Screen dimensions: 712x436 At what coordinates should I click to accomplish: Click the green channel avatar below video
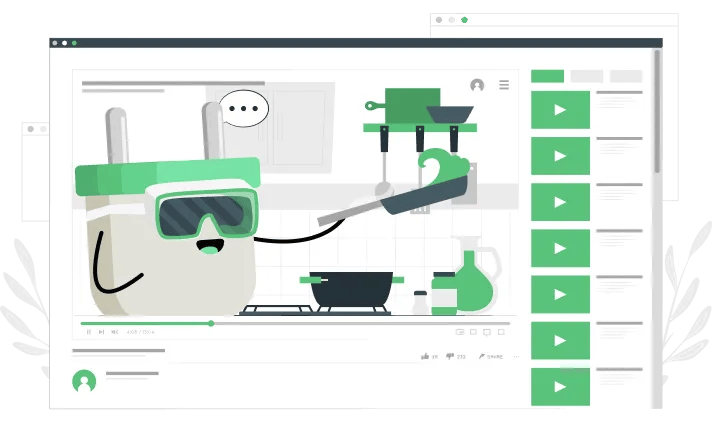84,381
